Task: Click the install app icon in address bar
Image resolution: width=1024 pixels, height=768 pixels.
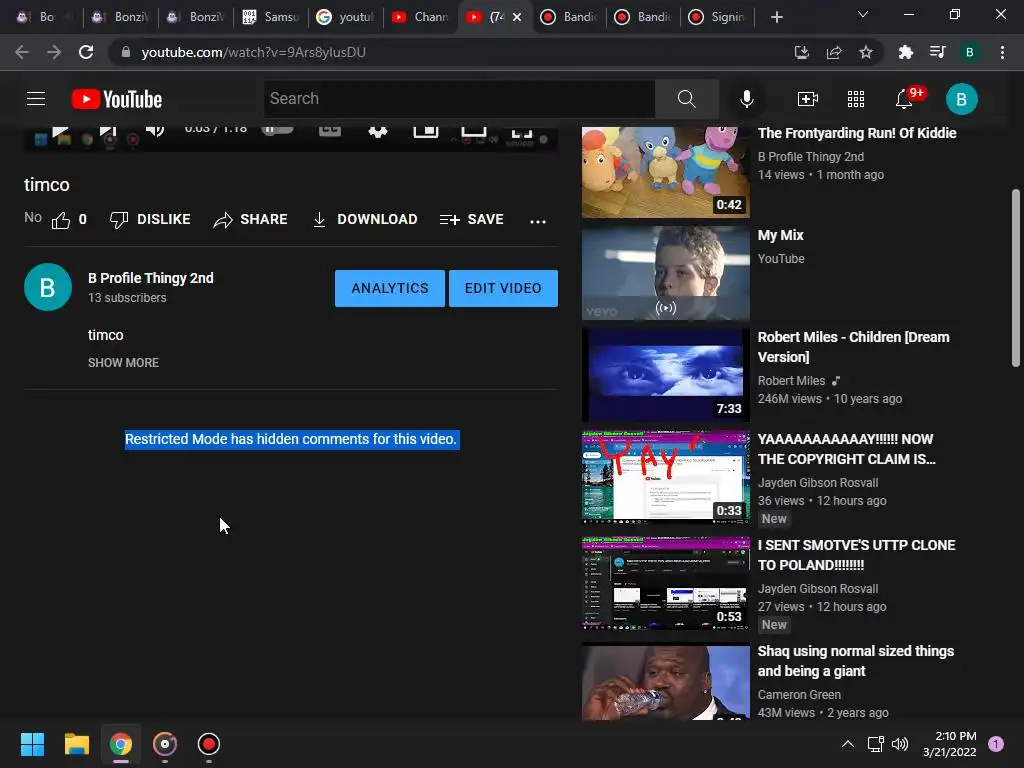Action: point(801,52)
